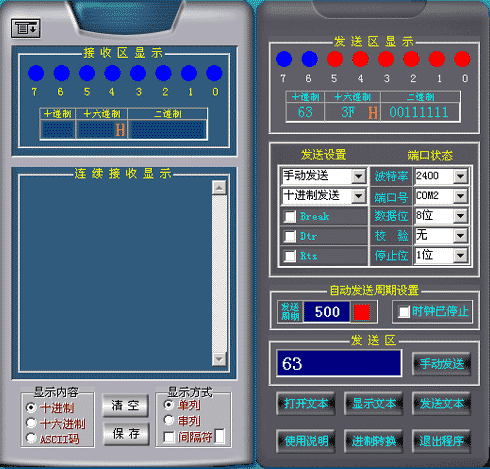Open the 波特率 2400 dropdown

[460, 176]
